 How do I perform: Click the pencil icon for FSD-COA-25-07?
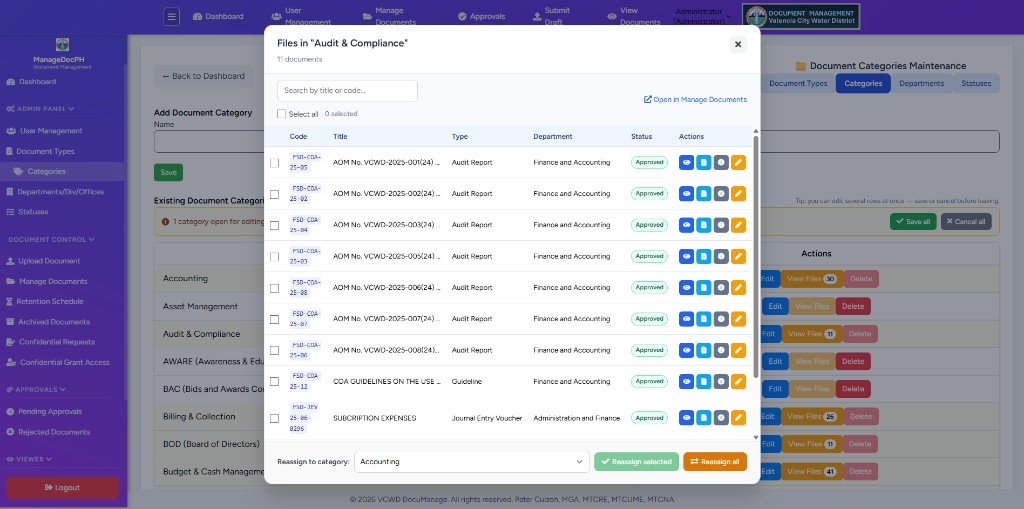[x=738, y=319]
